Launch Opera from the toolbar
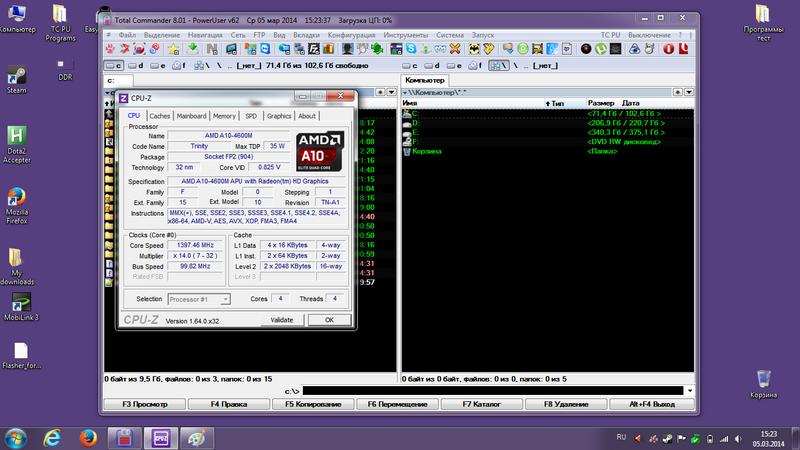This screenshot has width=800, height=450. pos(669,49)
